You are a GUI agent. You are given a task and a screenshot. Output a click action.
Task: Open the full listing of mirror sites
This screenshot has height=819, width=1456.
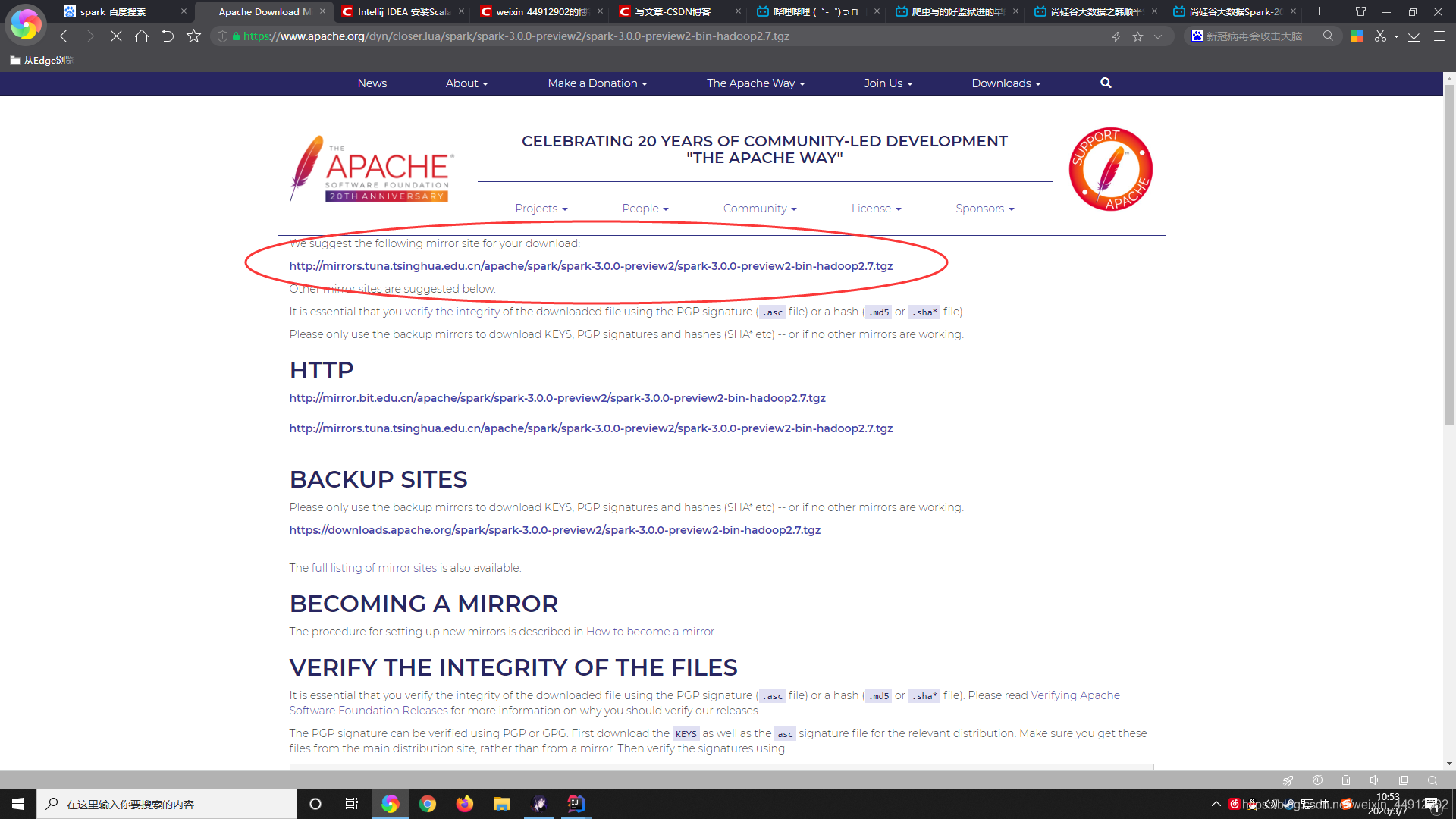point(374,568)
